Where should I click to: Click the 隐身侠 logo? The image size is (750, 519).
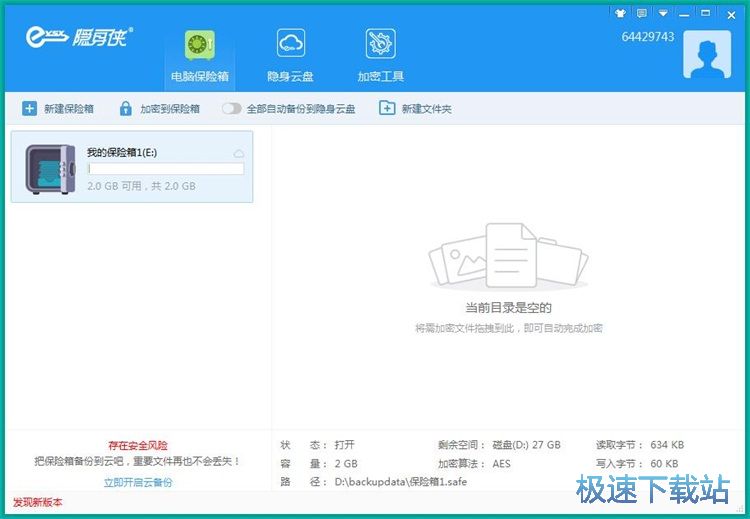point(79,37)
